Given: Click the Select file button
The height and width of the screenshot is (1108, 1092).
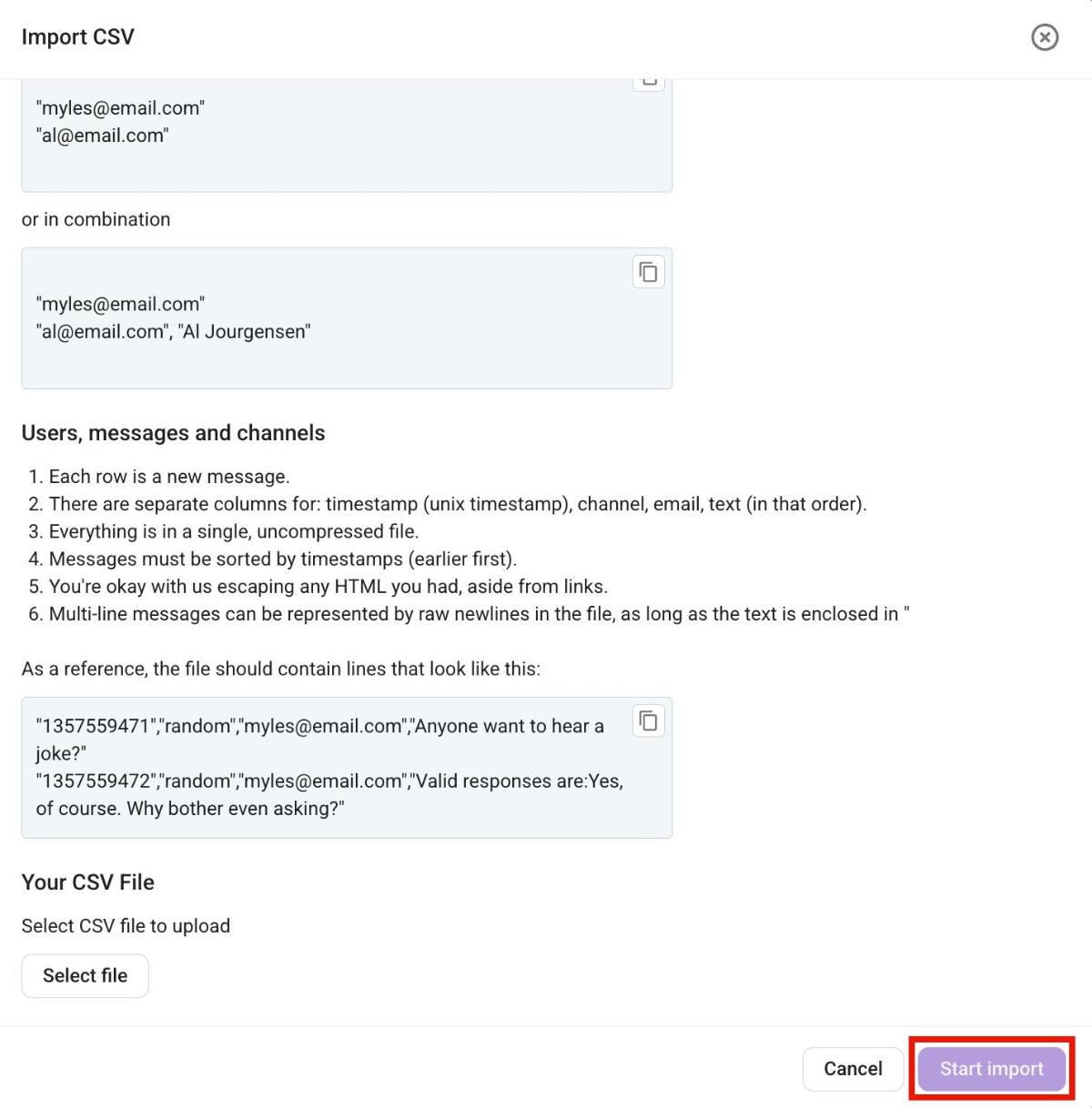Looking at the screenshot, I should [85, 975].
